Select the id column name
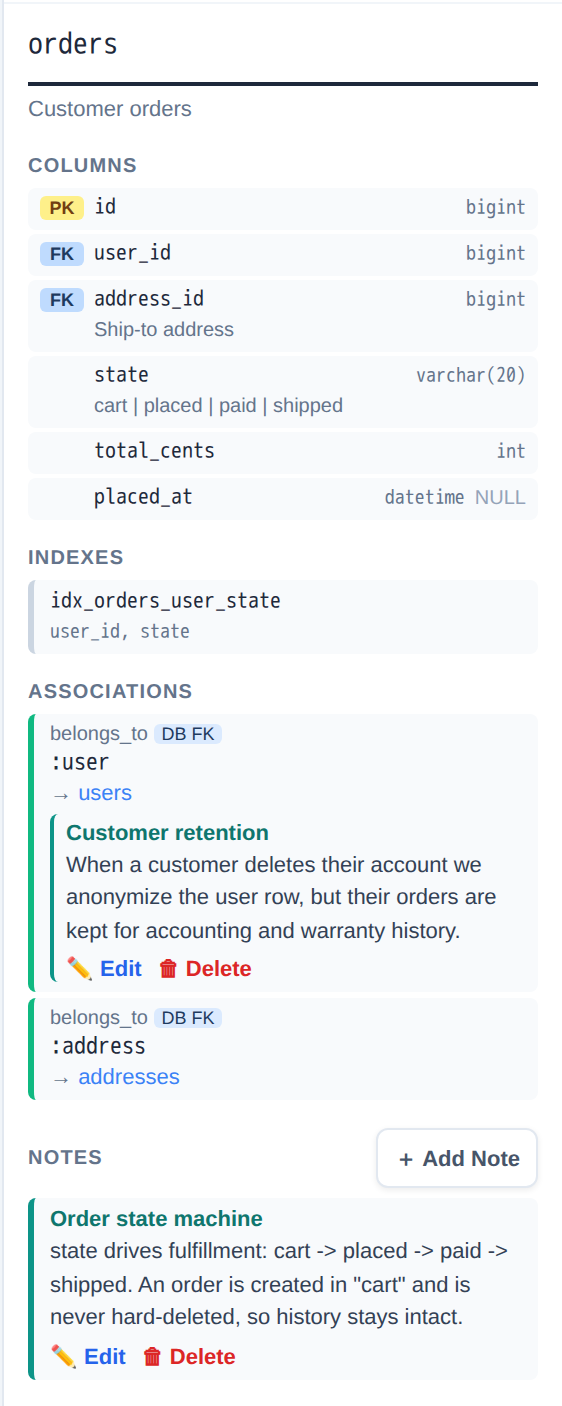The image size is (562, 1406). [x=105, y=207]
